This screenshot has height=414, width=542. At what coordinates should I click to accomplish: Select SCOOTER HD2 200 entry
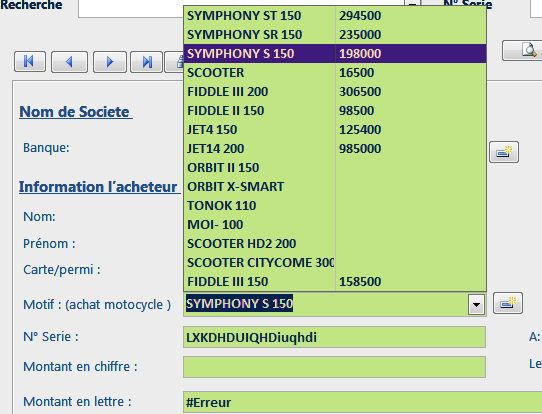coord(335,244)
